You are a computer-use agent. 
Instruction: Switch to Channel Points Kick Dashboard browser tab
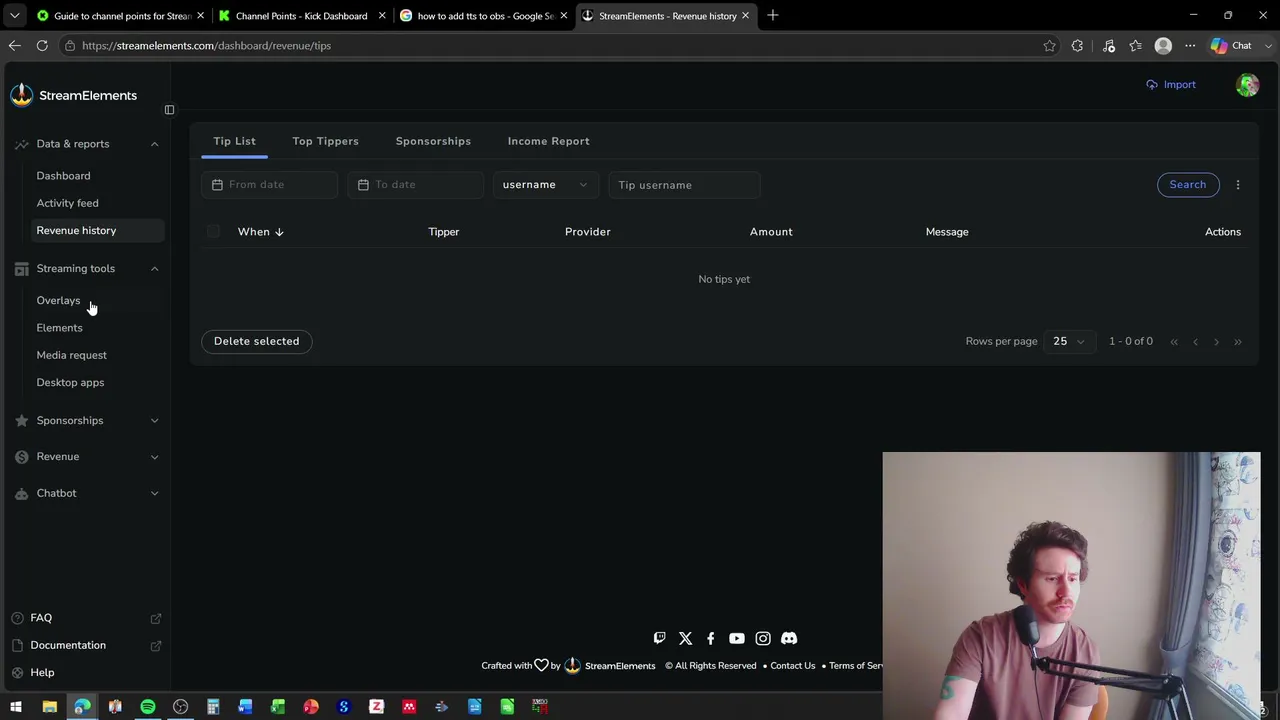click(x=301, y=16)
